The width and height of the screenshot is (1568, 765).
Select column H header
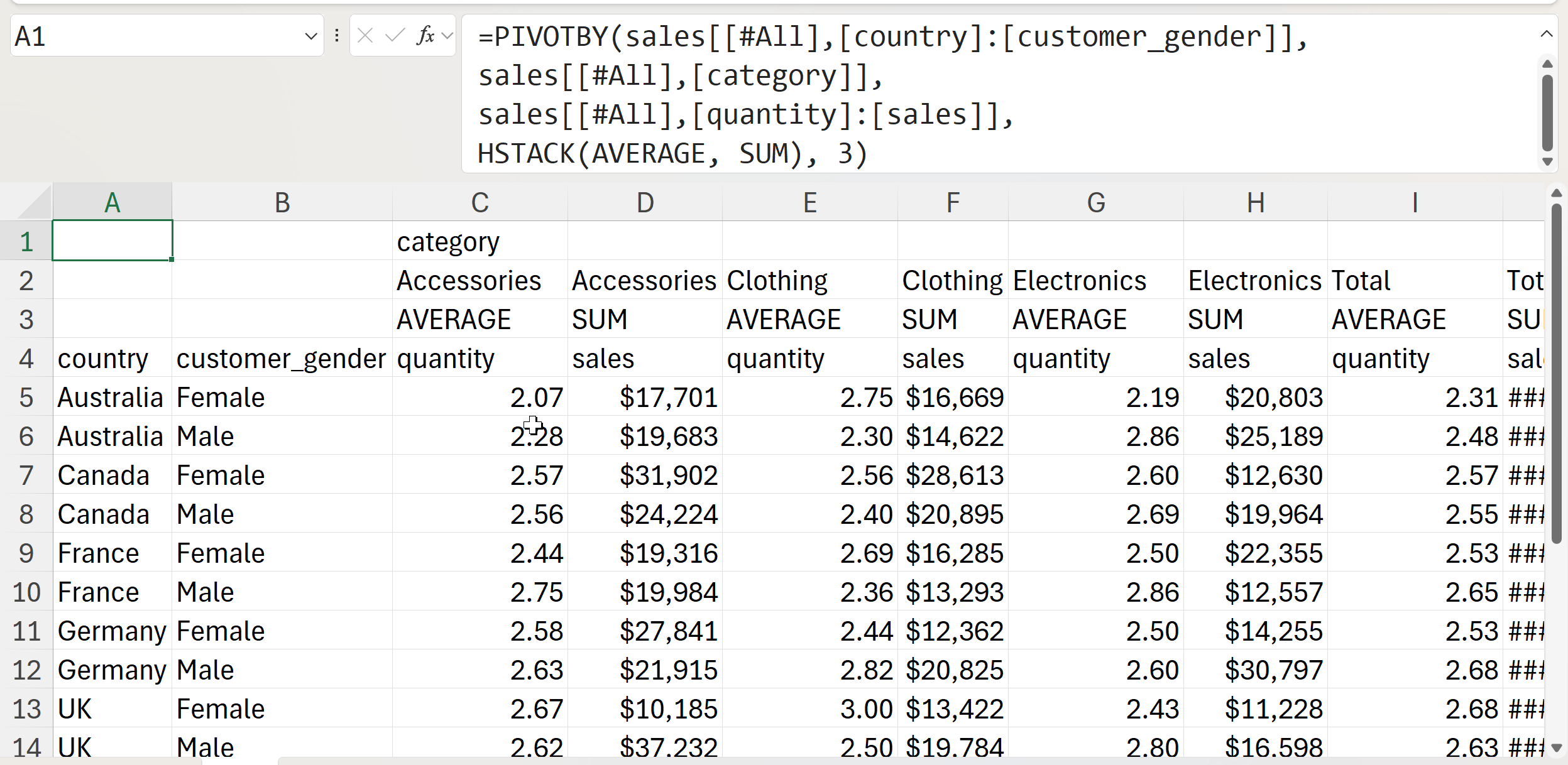1255,203
